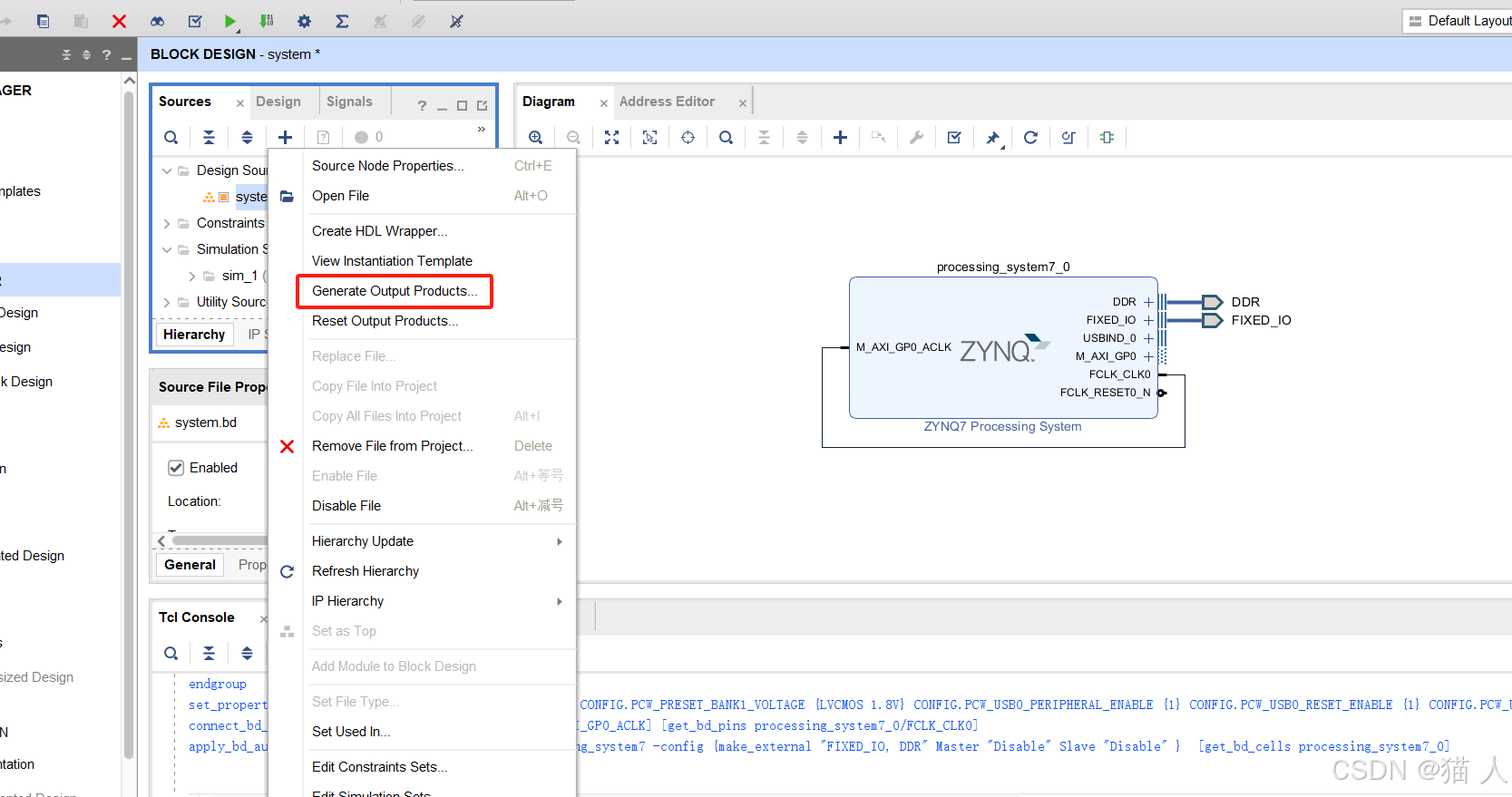The width and height of the screenshot is (1512, 797).
Task: Click Tcl Console collapse all icon
Action: 209,653
